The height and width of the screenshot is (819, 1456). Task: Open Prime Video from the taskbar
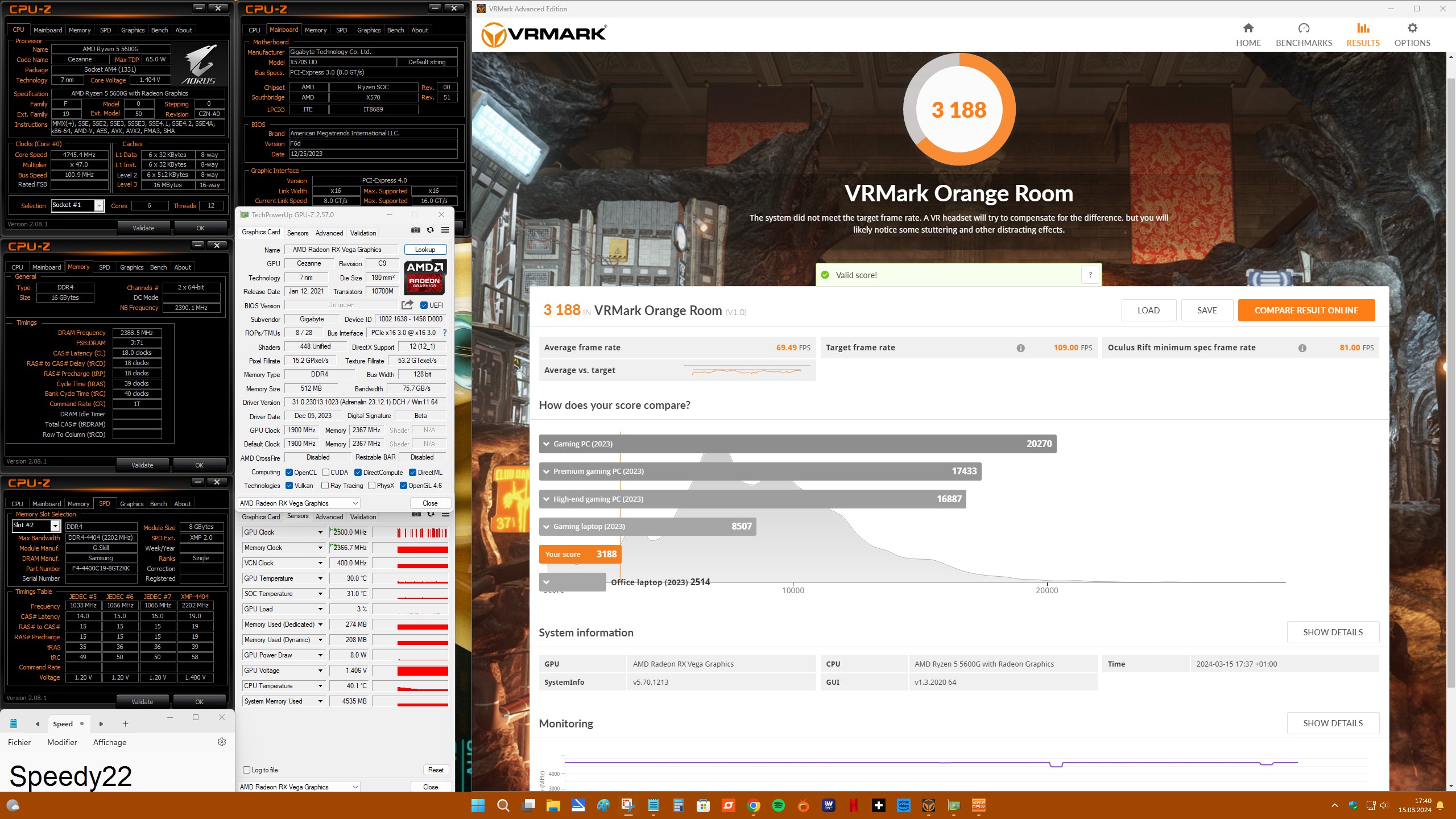click(904, 805)
